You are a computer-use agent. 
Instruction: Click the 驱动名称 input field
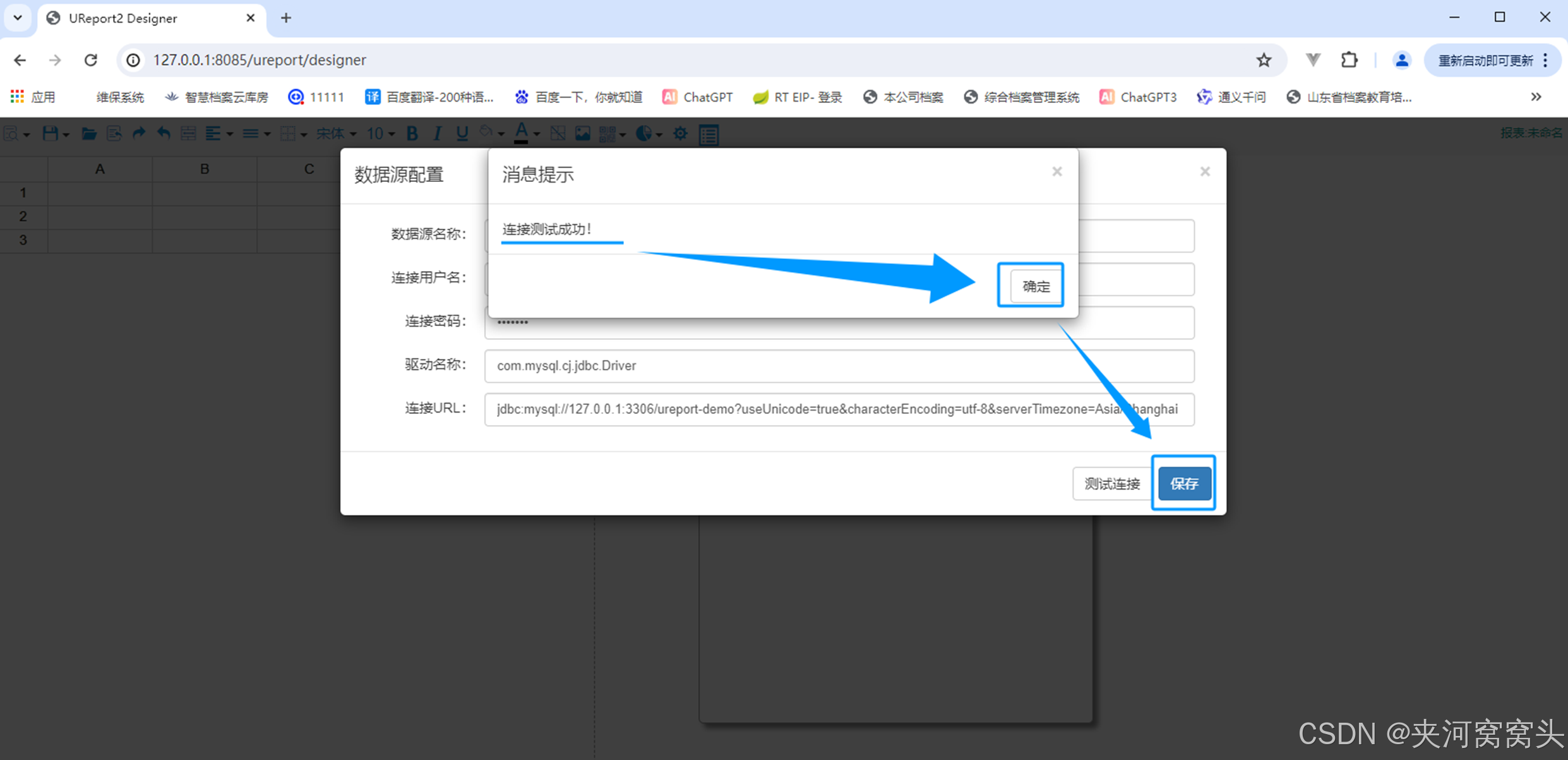pyautogui.click(x=839, y=366)
